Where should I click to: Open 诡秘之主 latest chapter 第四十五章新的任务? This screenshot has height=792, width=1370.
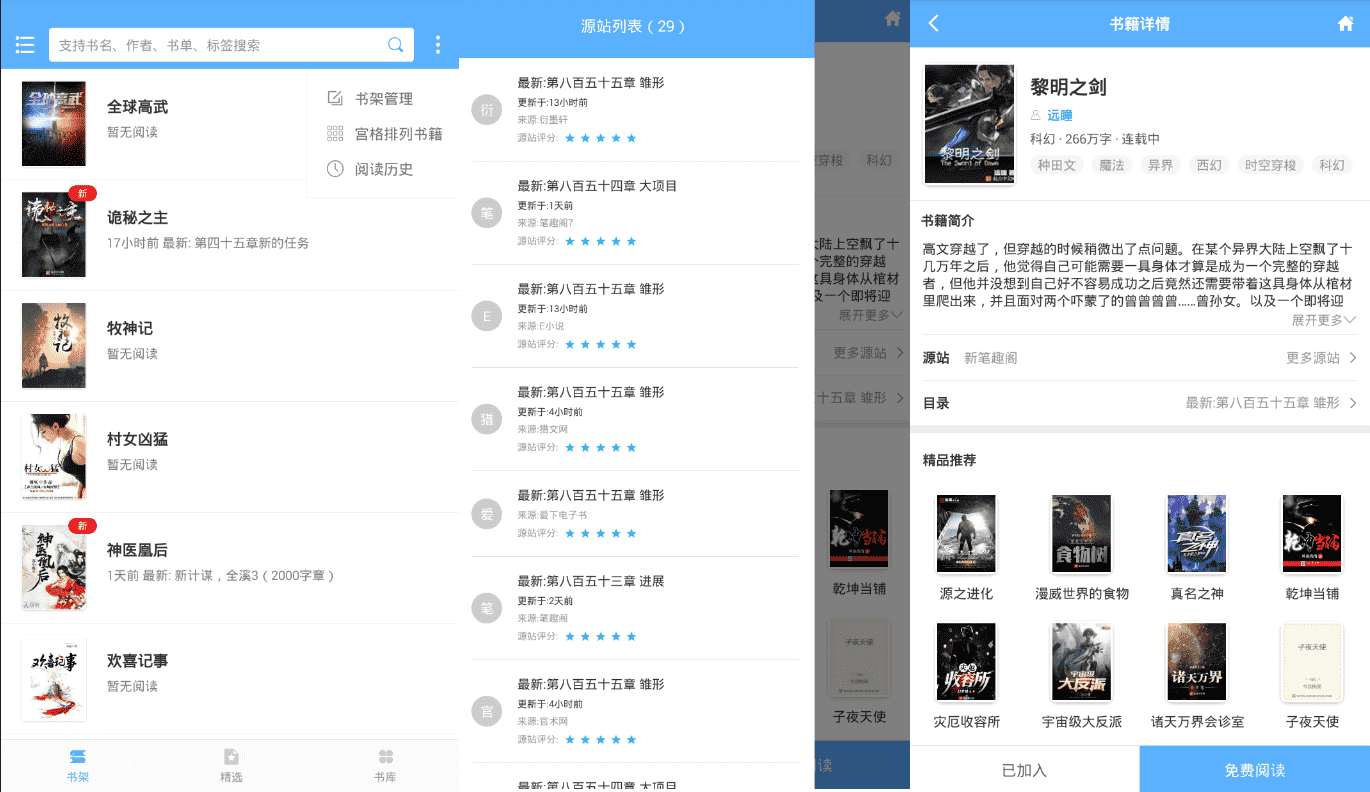(252, 243)
